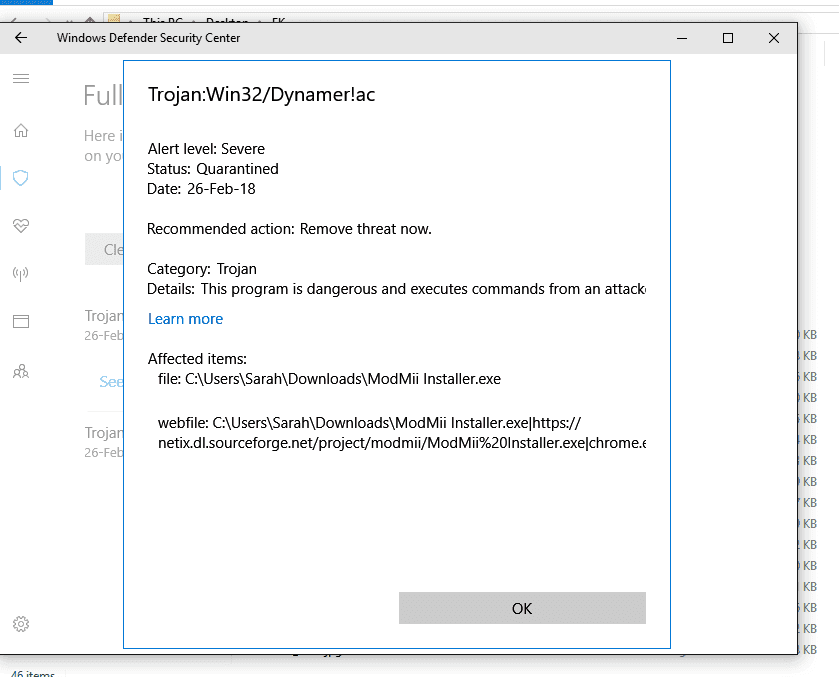Open the hamburger navigation menu
The width and height of the screenshot is (839, 677).
[21, 79]
